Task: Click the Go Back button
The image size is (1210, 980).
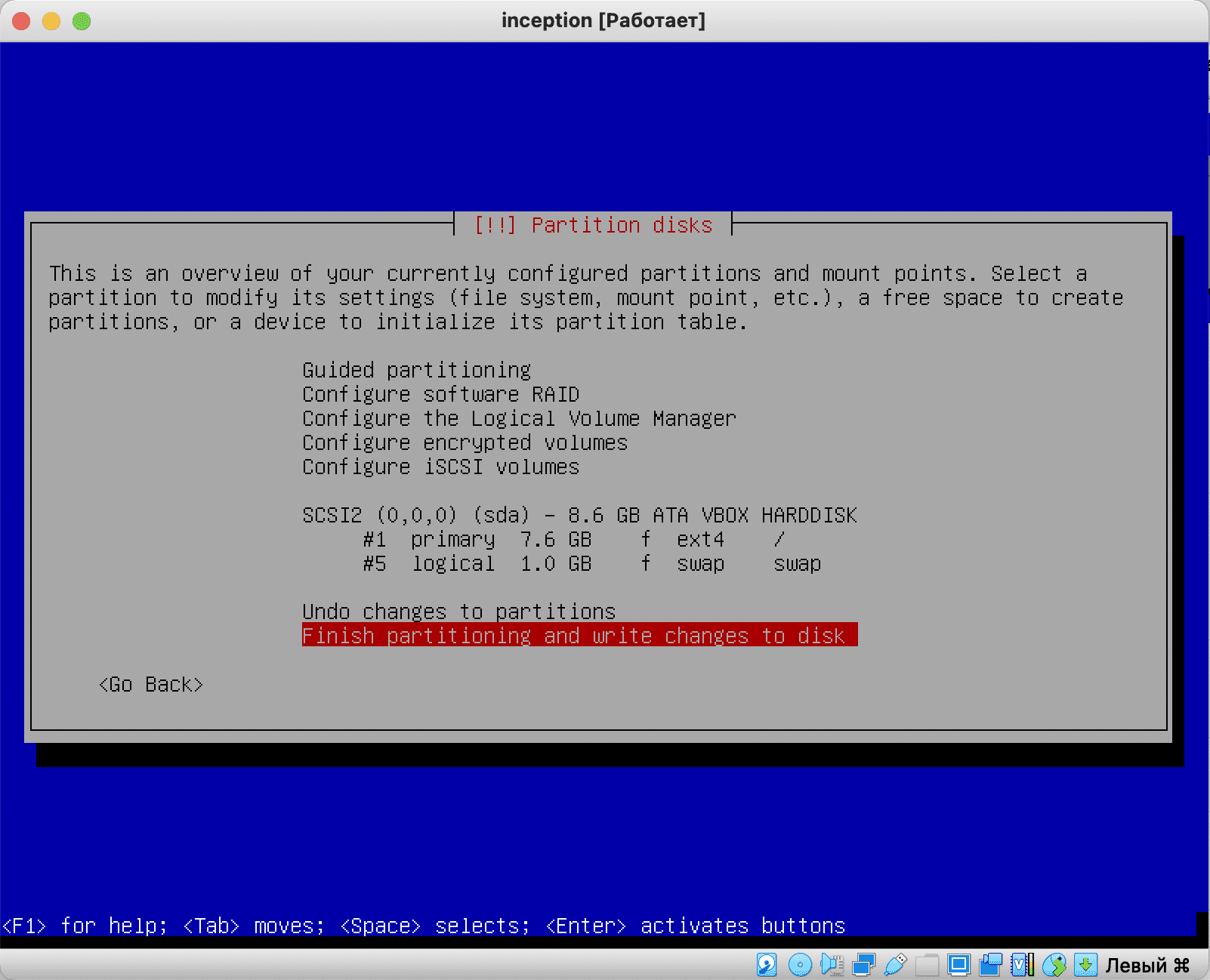Action: (151, 684)
